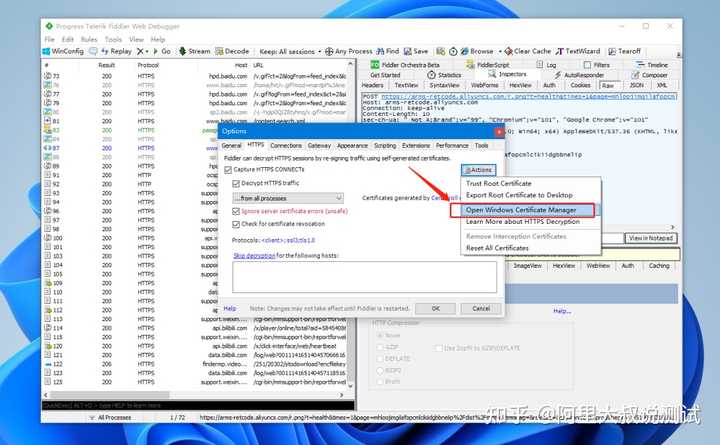Switch to the Statistics tab
The width and height of the screenshot is (720, 445).
click(444, 75)
